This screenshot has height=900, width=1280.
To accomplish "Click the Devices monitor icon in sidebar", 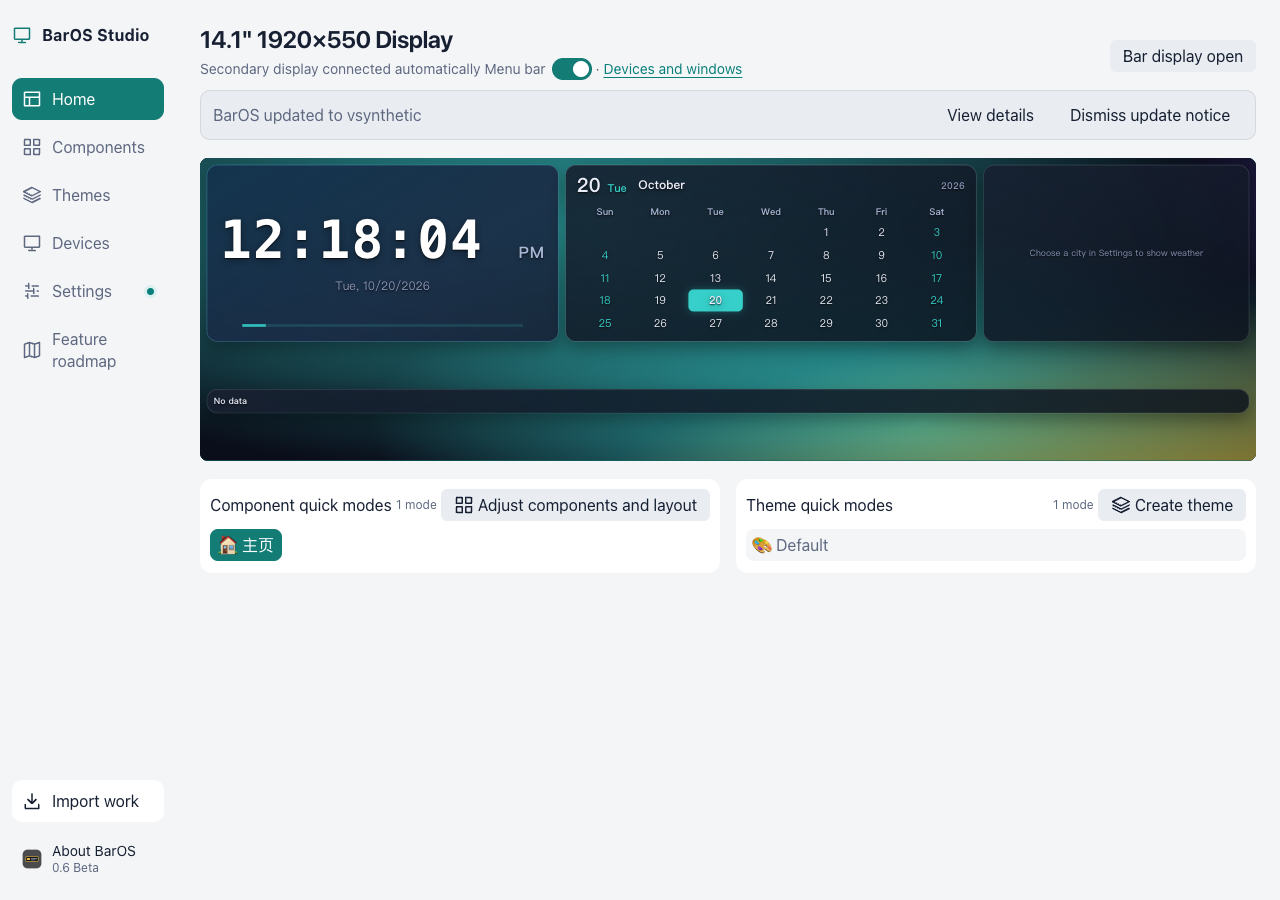I will tap(32, 243).
